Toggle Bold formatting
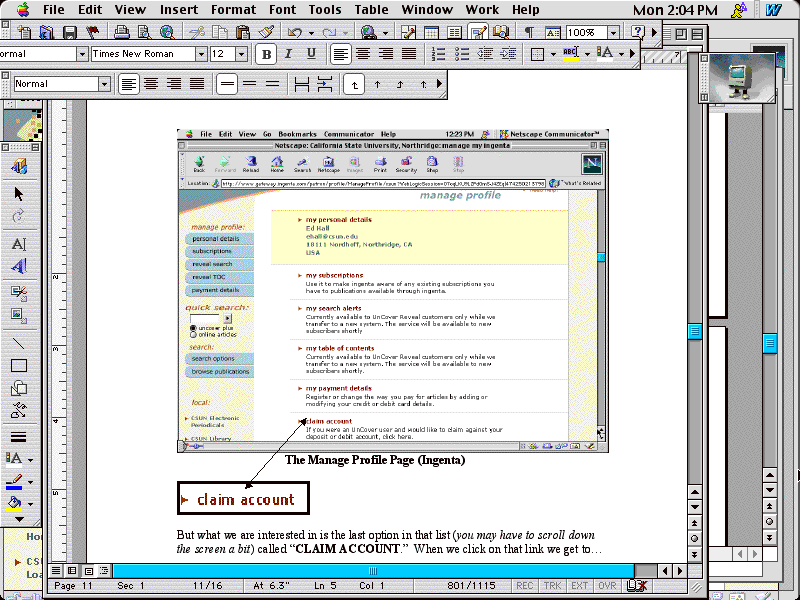The height and width of the screenshot is (600, 800). (x=266, y=54)
